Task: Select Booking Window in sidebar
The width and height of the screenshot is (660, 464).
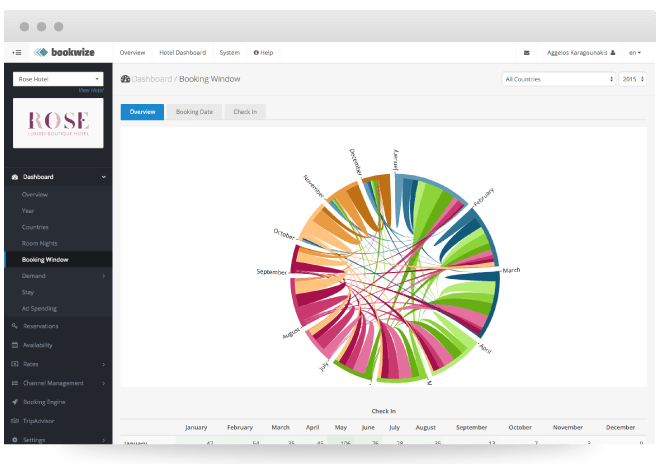Action: pyautogui.click(x=45, y=259)
